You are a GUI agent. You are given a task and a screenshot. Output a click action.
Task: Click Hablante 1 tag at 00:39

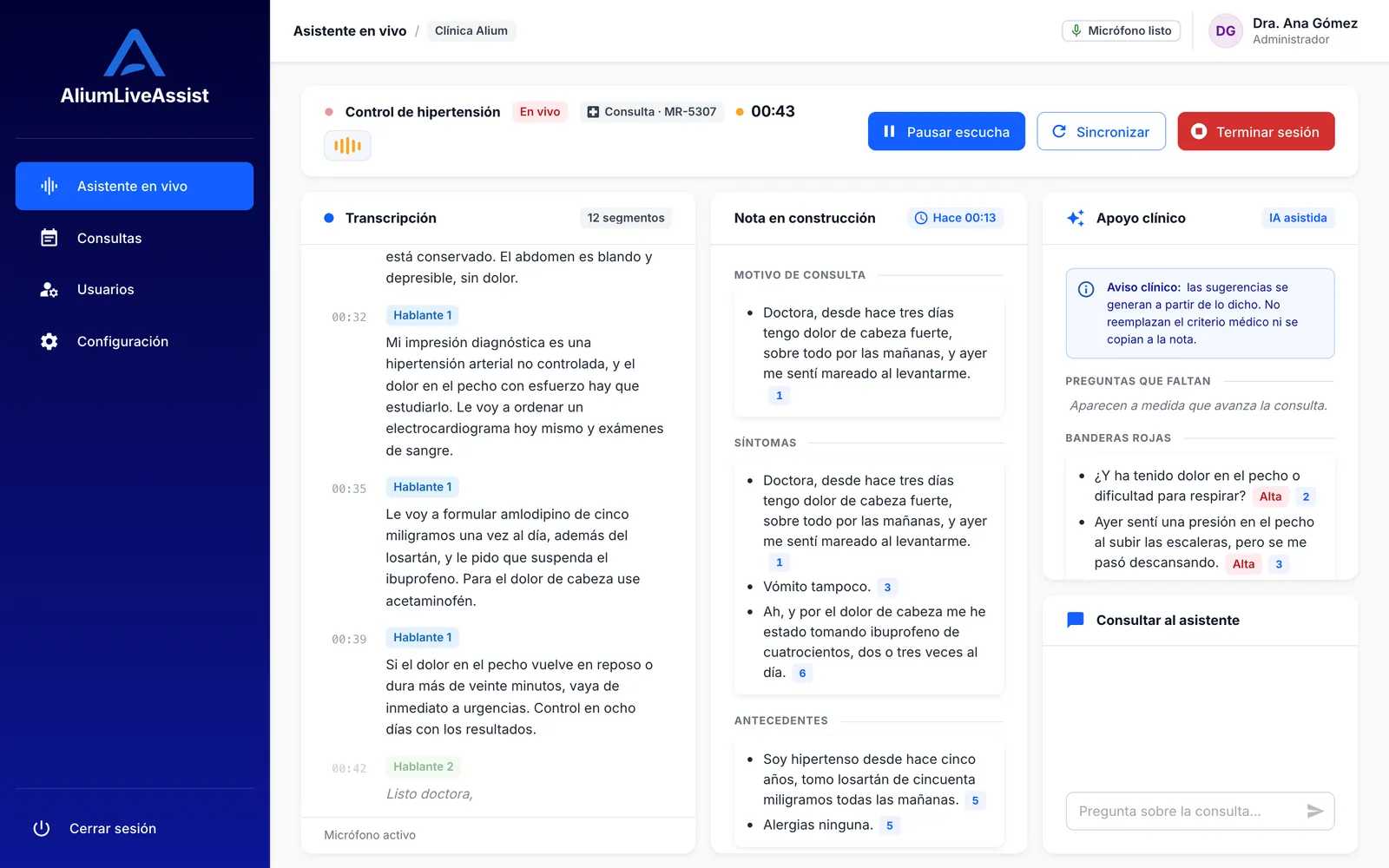point(423,637)
